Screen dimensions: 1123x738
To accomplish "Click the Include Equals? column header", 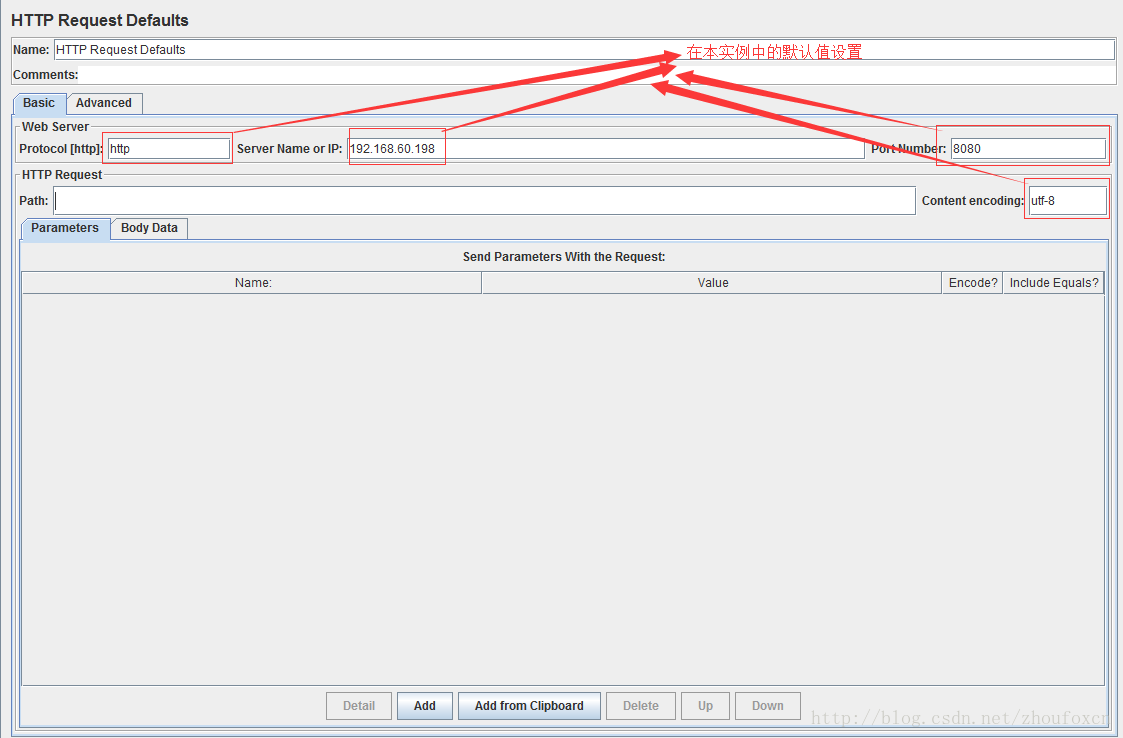I will click(1054, 283).
